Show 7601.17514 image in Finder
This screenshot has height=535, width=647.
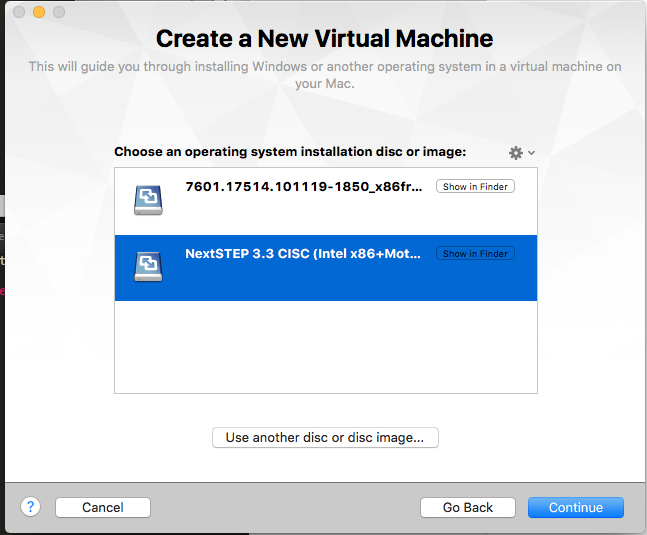click(x=475, y=186)
